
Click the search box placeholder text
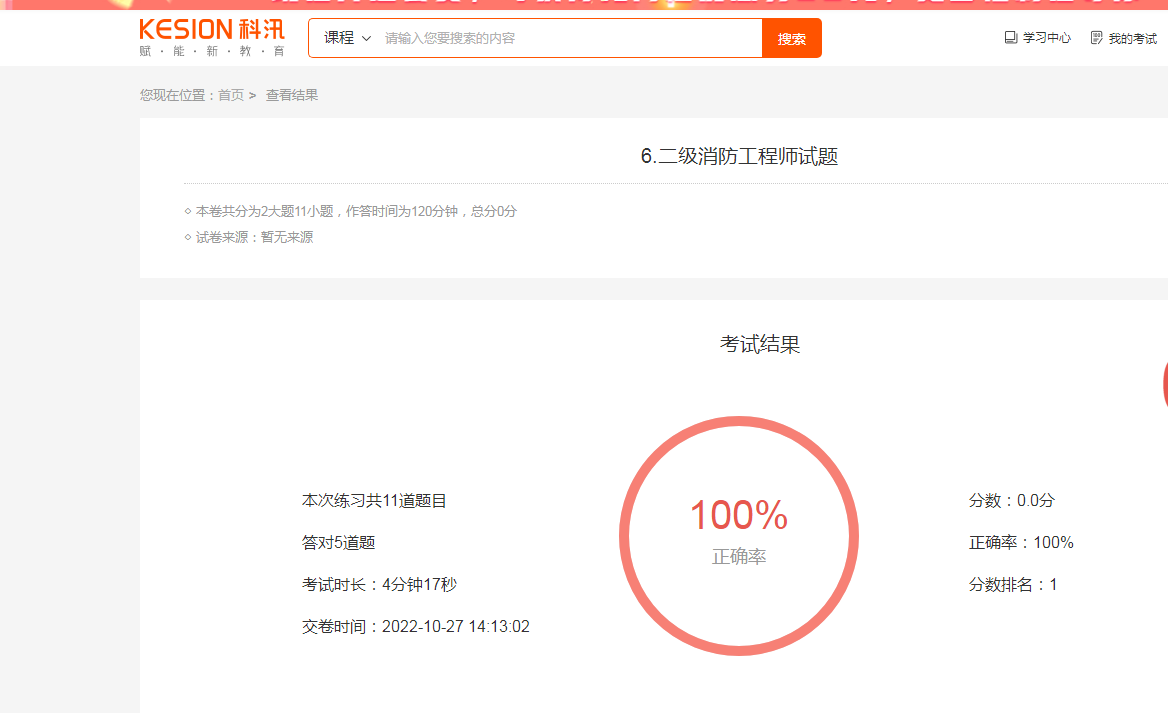click(450, 38)
